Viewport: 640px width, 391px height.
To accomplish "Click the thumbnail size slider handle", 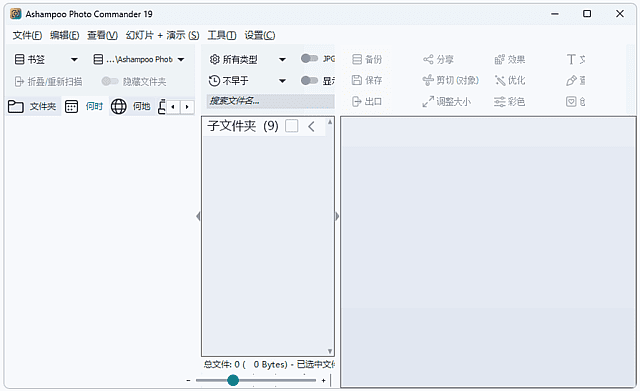I will [x=233, y=380].
